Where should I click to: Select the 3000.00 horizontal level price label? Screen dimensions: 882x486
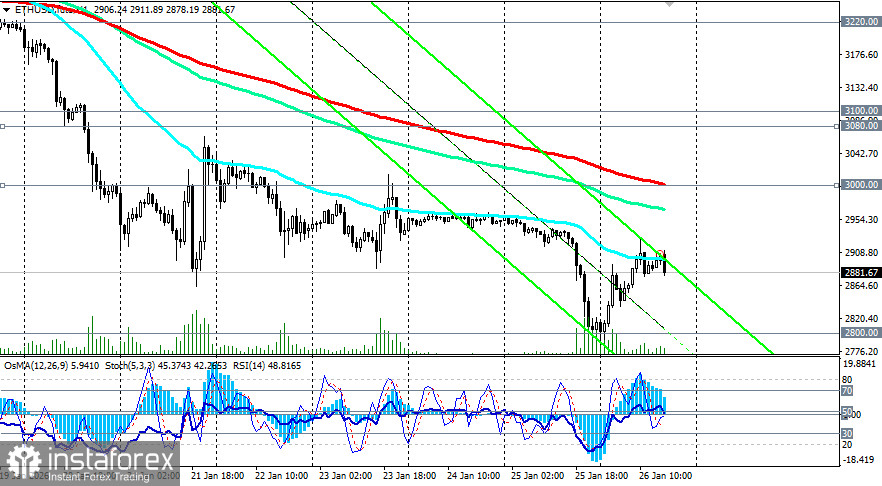(x=861, y=184)
